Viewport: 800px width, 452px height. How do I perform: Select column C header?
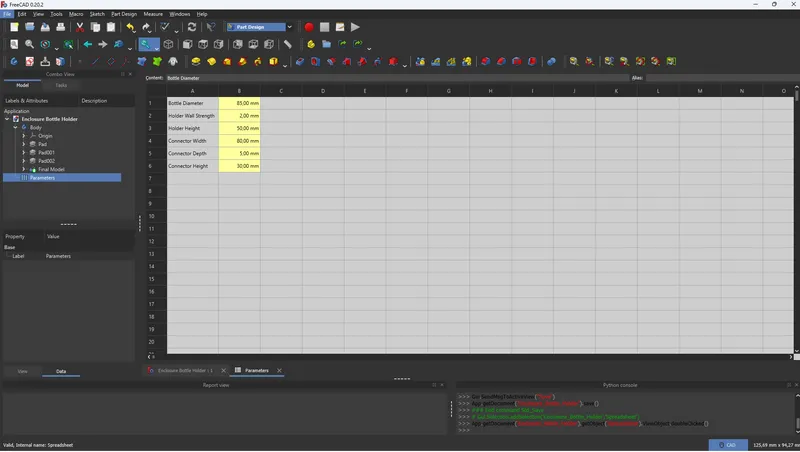point(281,91)
